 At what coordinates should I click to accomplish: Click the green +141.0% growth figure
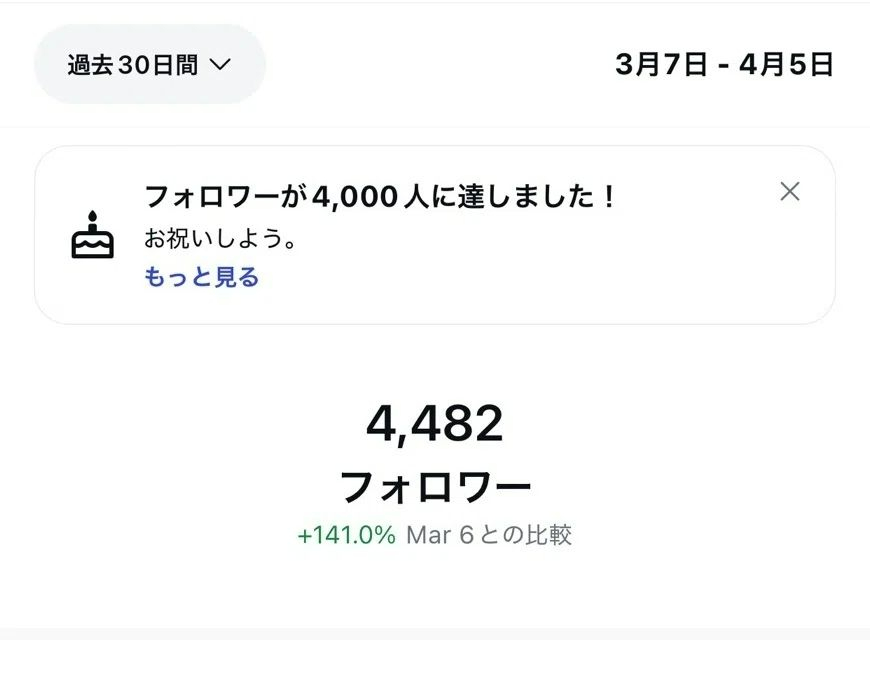346,535
